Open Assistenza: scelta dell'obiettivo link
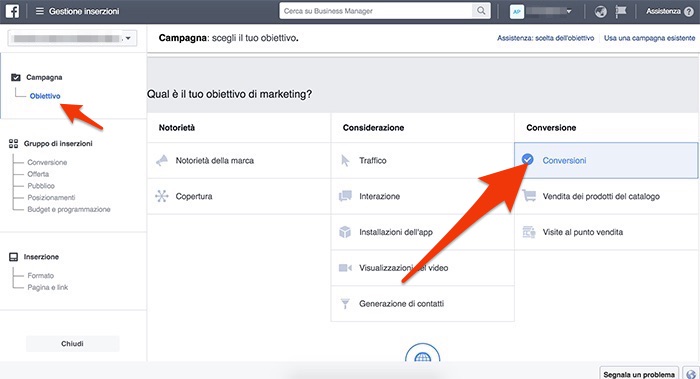Viewport: 700px width, 379px height. click(x=546, y=38)
